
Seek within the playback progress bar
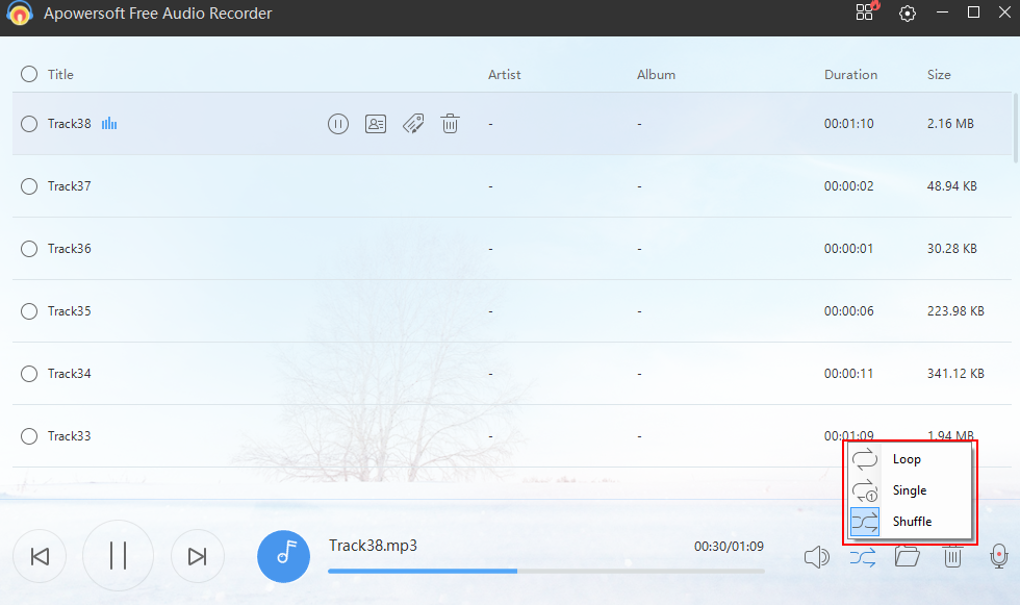tap(546, 571)
